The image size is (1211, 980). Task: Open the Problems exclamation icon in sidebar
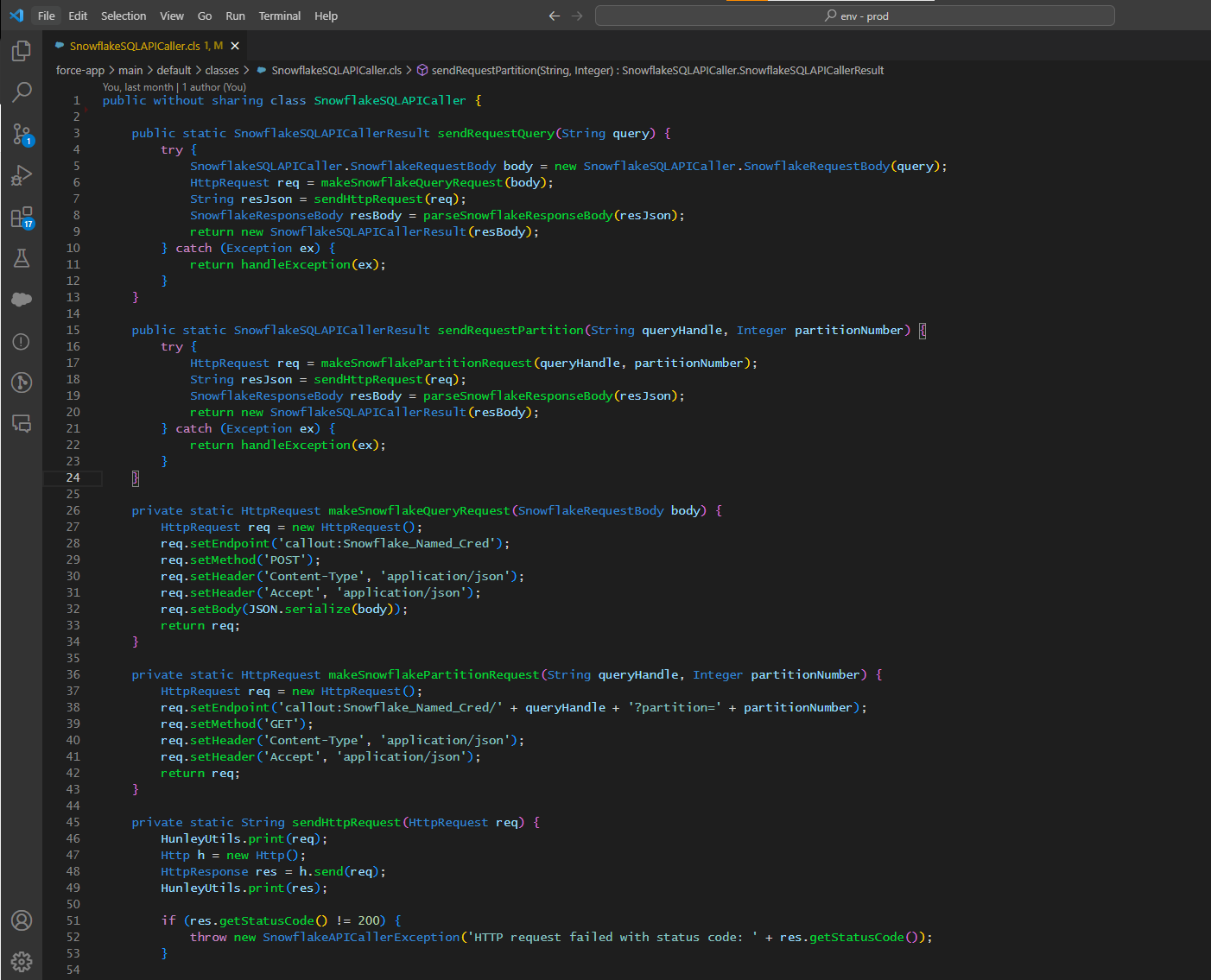(21, 341)
